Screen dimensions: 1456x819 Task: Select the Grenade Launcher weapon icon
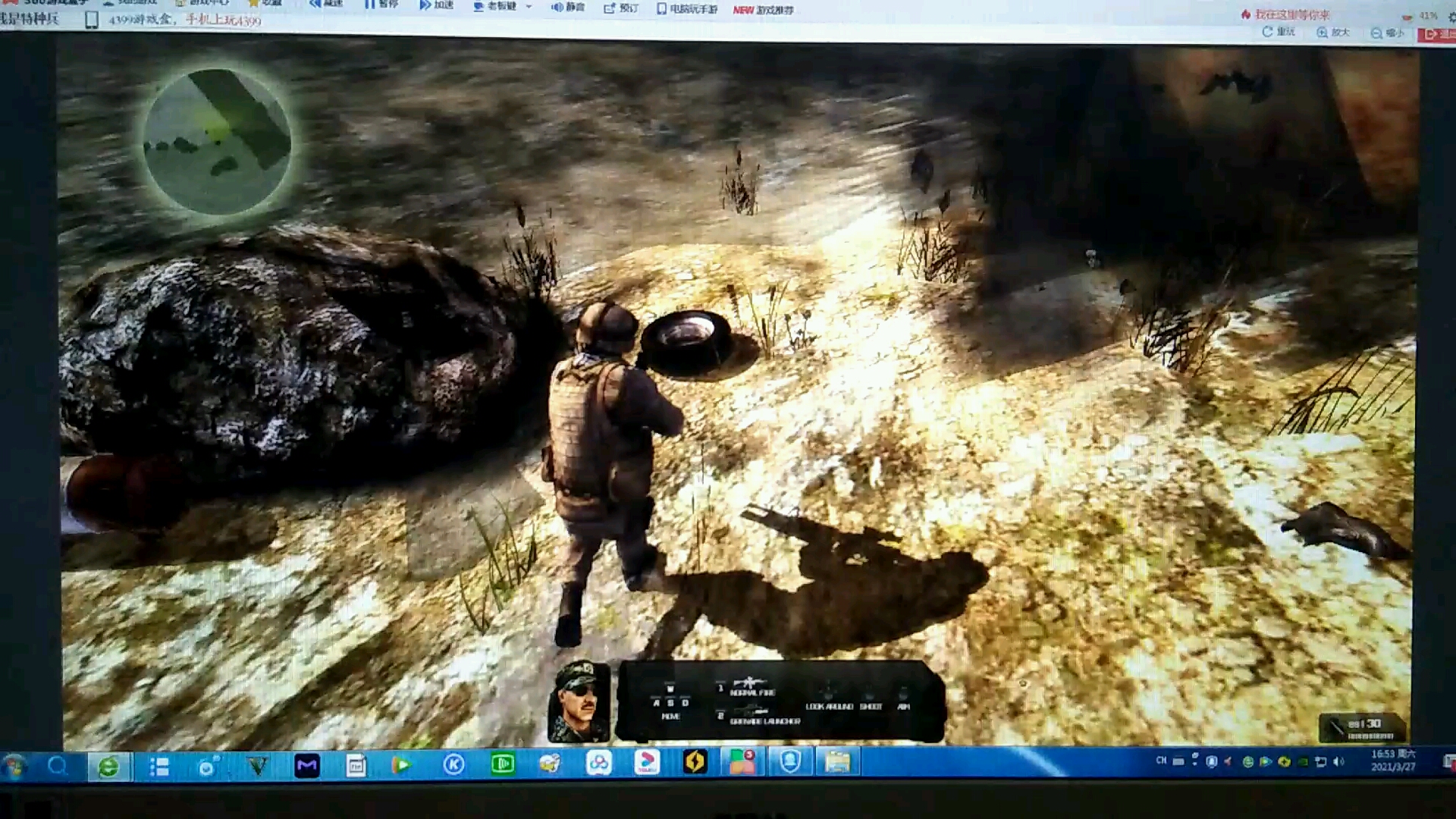tap(752, 711)
